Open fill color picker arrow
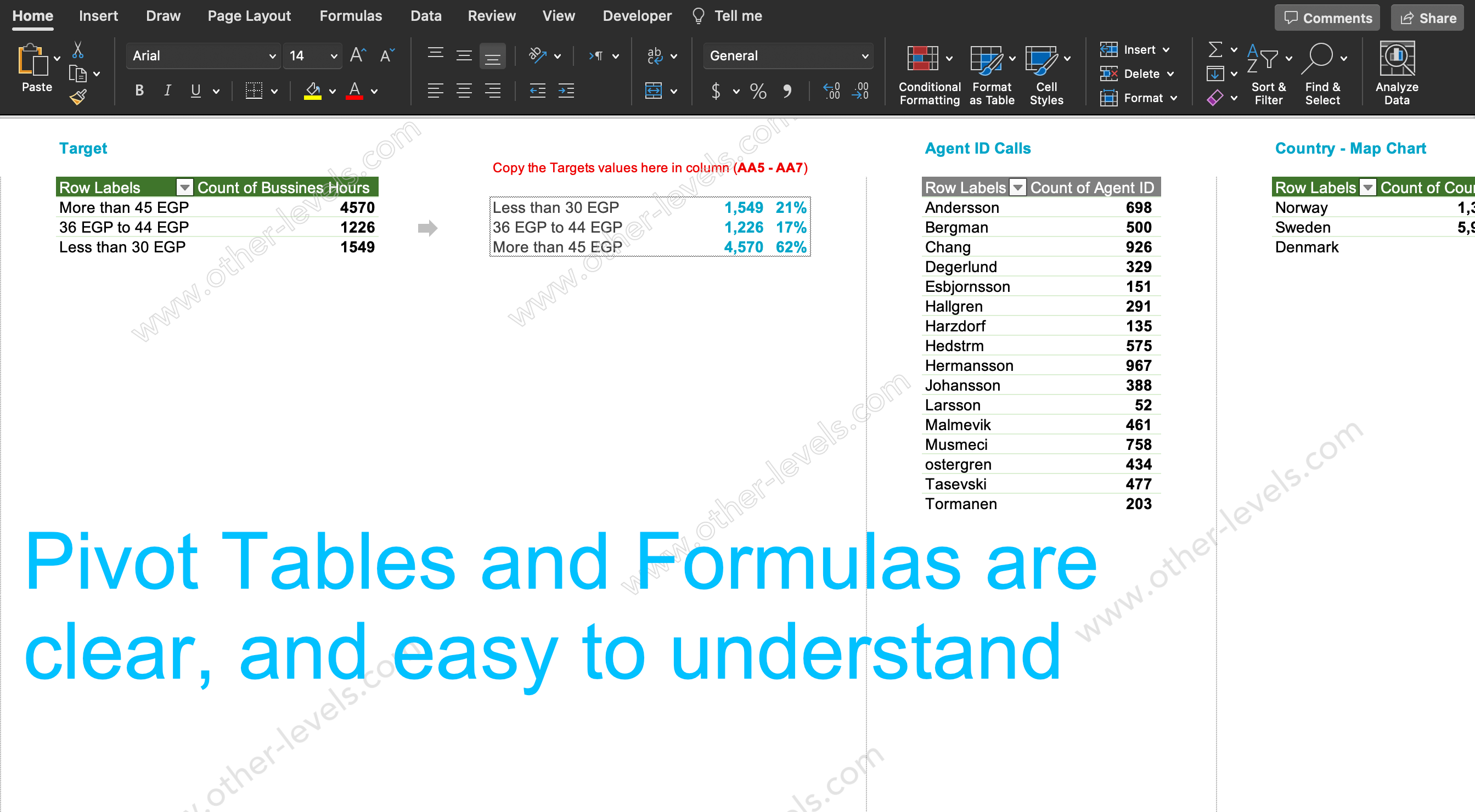1475x812 pixels. tap(332, 91)
